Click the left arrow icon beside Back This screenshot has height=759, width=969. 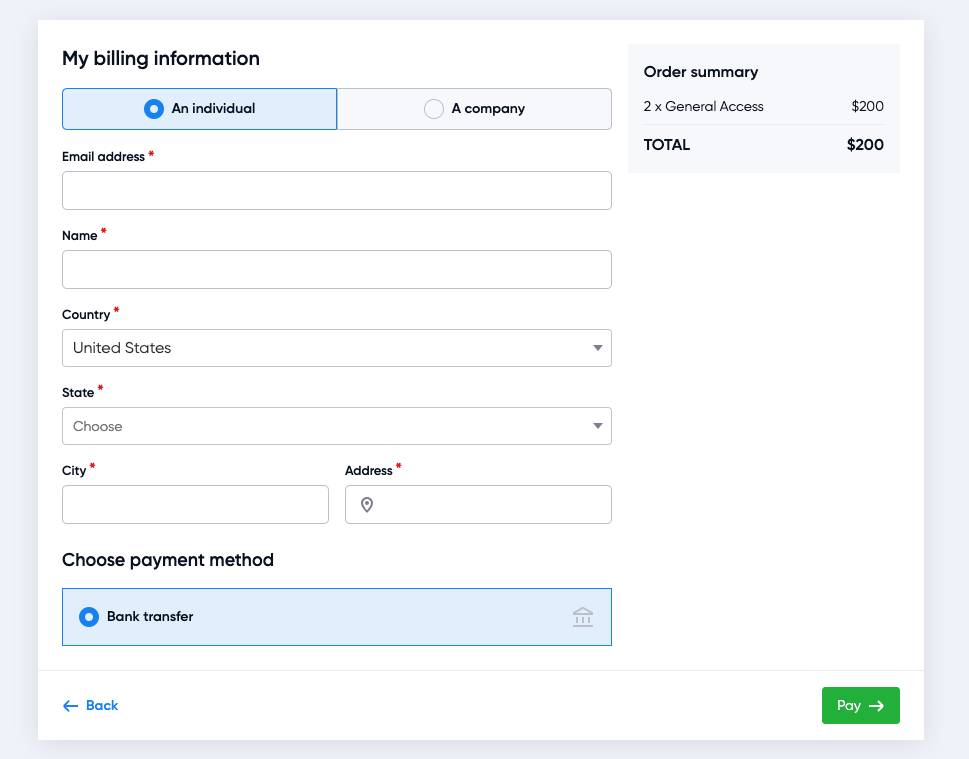pos(70,706)
